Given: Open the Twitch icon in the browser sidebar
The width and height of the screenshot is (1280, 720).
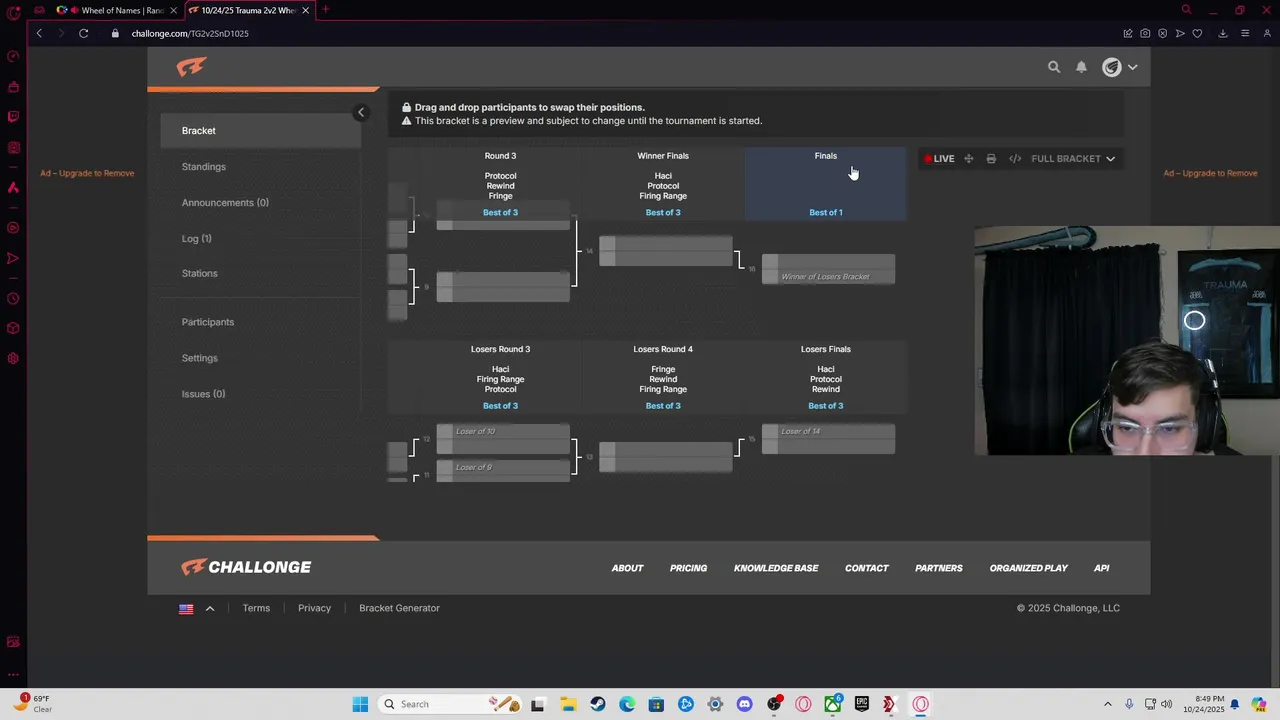Looking at the screenshot, I should tap(13, 116).
